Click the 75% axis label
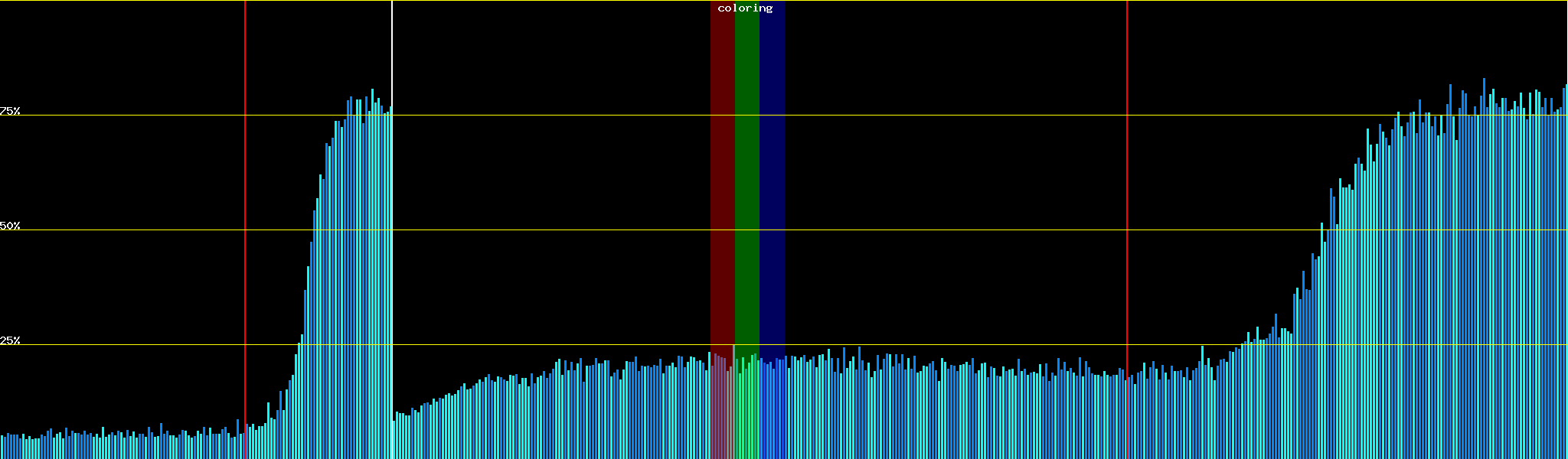 (x=10, y=111)
